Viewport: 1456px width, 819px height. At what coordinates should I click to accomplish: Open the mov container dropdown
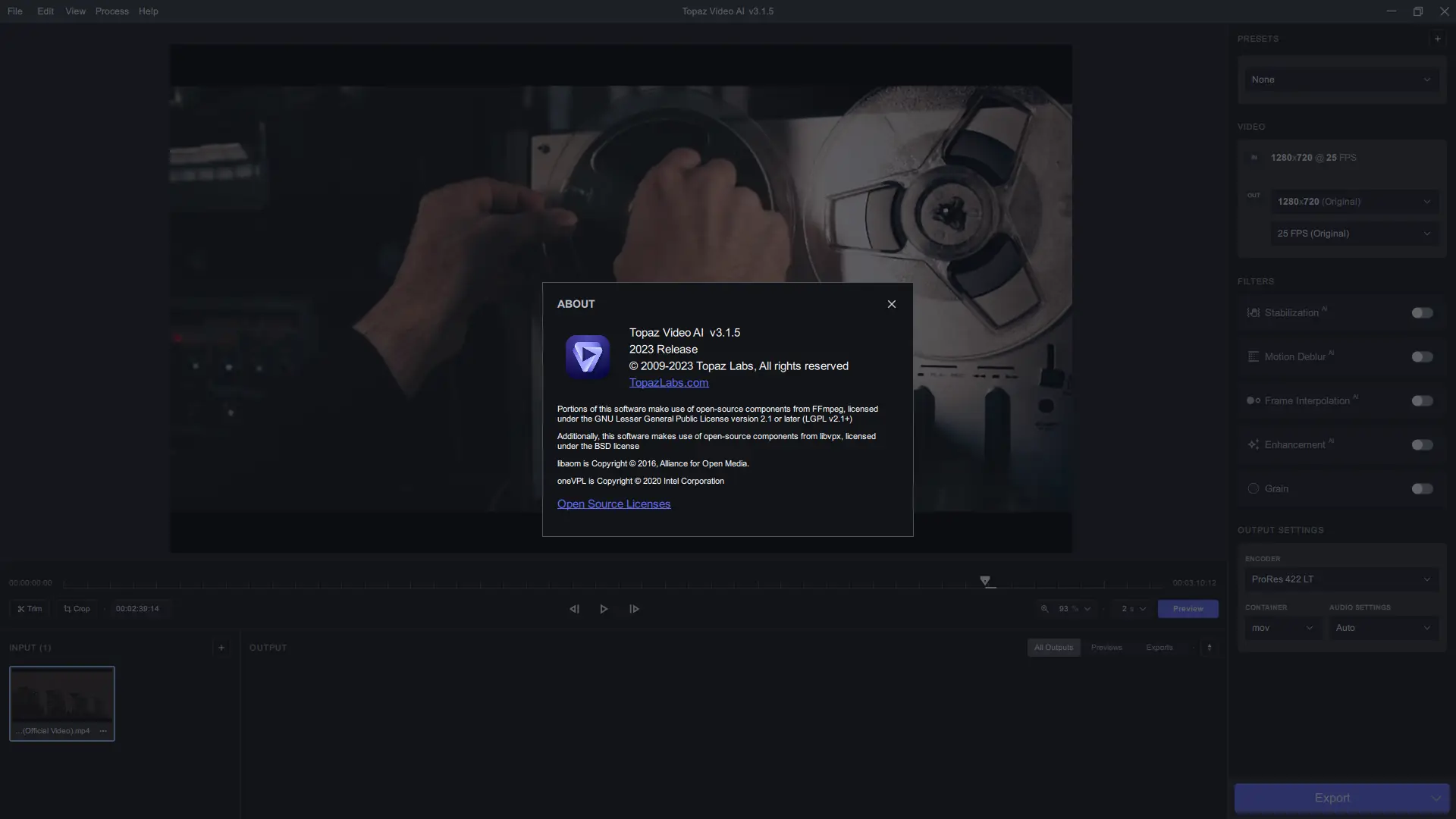click(x=1282, y=628)
